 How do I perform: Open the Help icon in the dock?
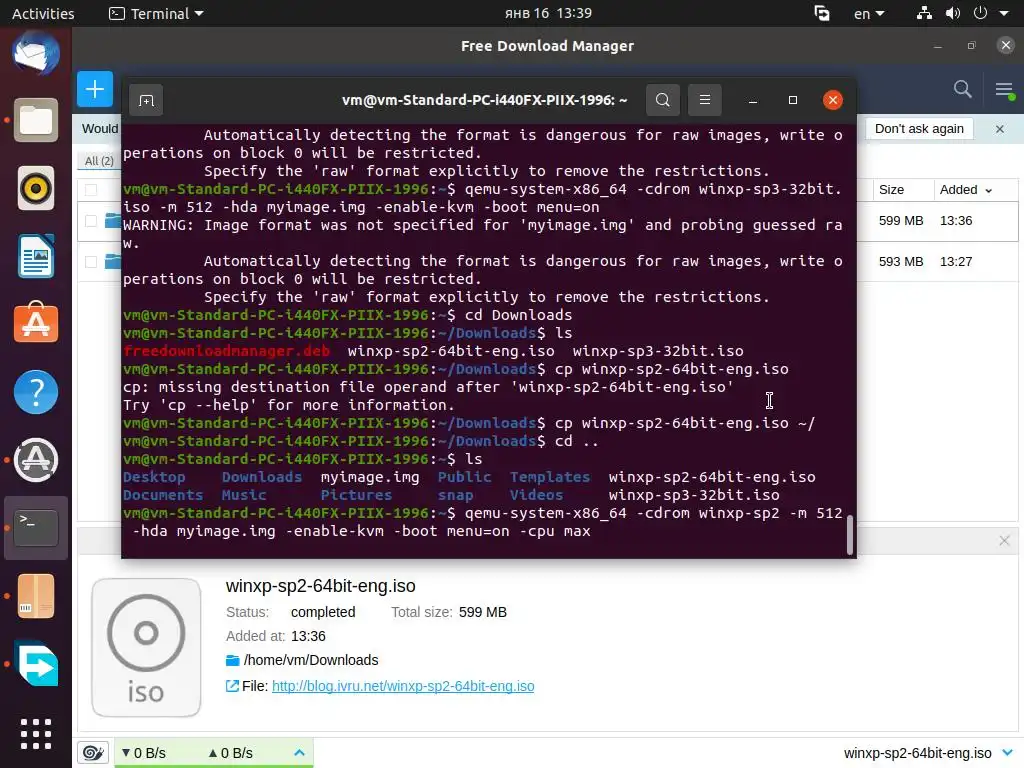point(36,392)
